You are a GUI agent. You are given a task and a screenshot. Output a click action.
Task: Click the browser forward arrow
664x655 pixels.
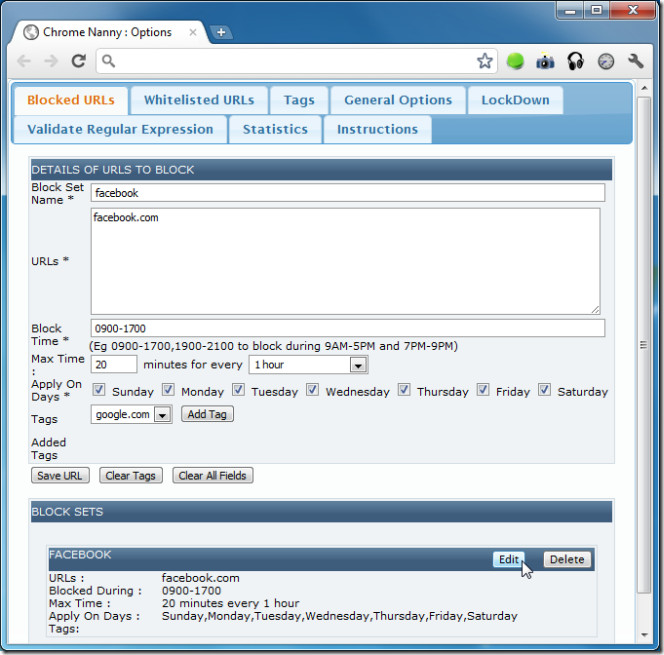pos(51,61)
